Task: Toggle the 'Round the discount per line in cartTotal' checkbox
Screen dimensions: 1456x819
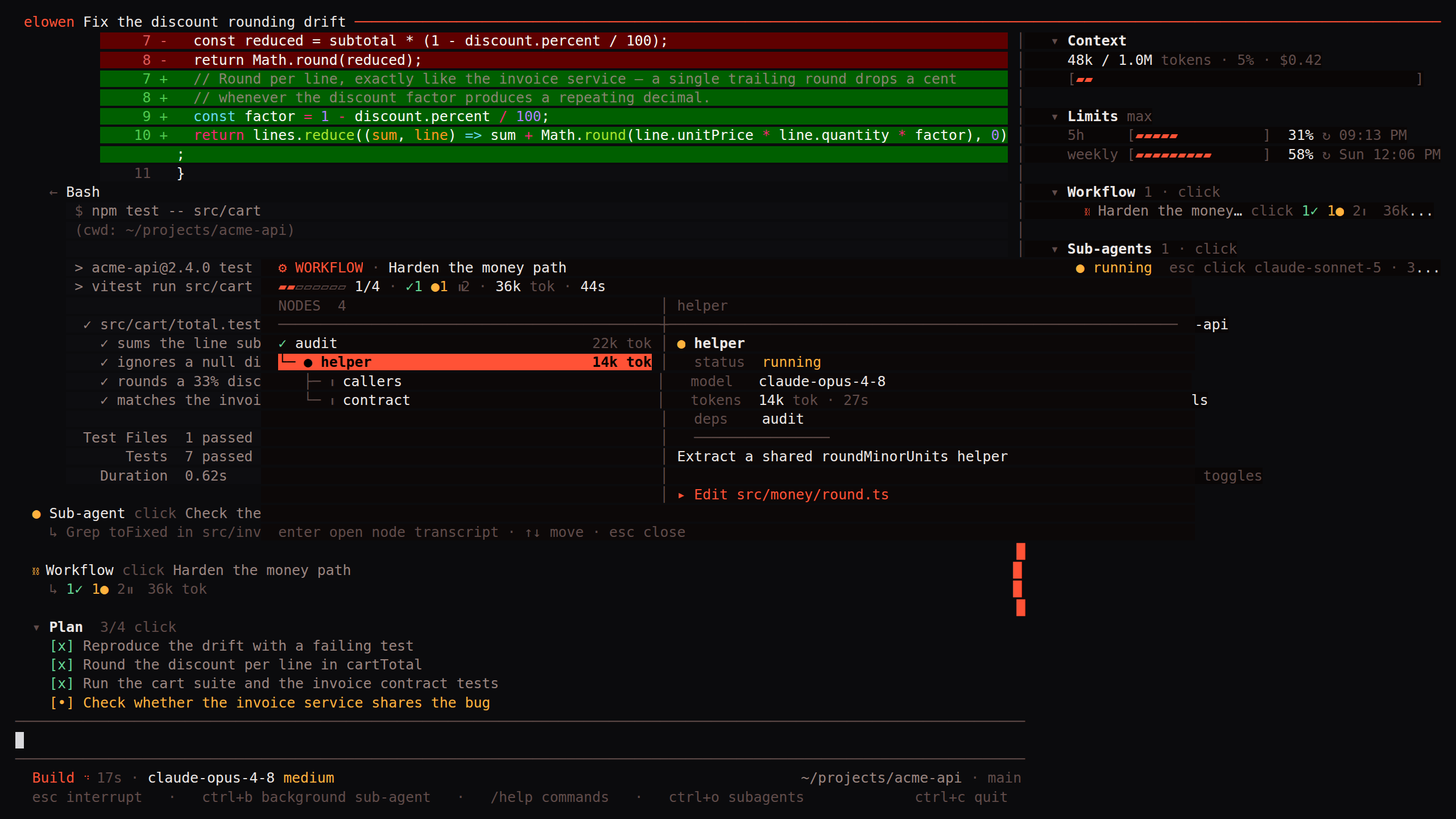Action: 61,665
